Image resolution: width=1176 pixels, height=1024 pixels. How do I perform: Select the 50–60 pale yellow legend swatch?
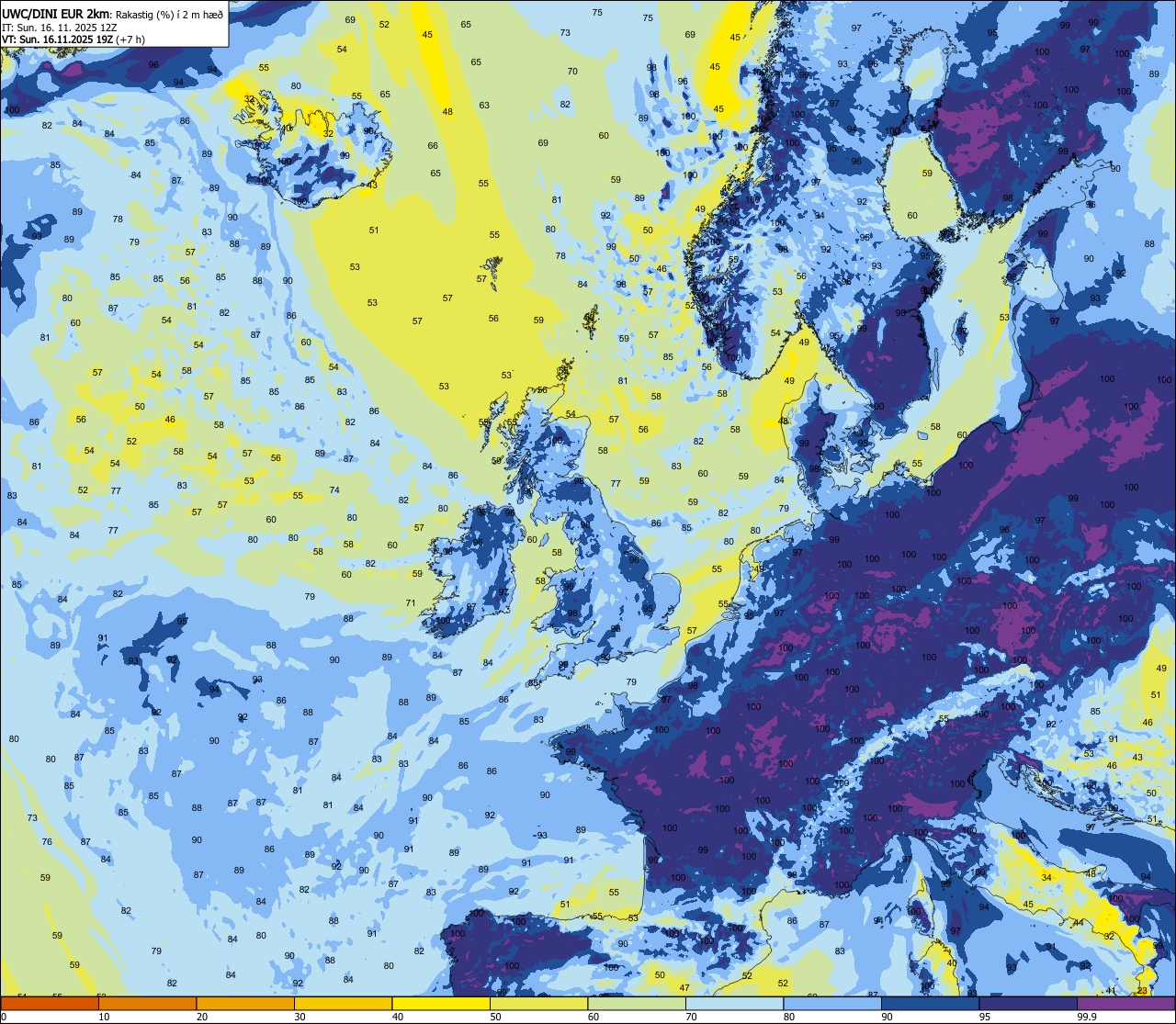point(538,1003)
